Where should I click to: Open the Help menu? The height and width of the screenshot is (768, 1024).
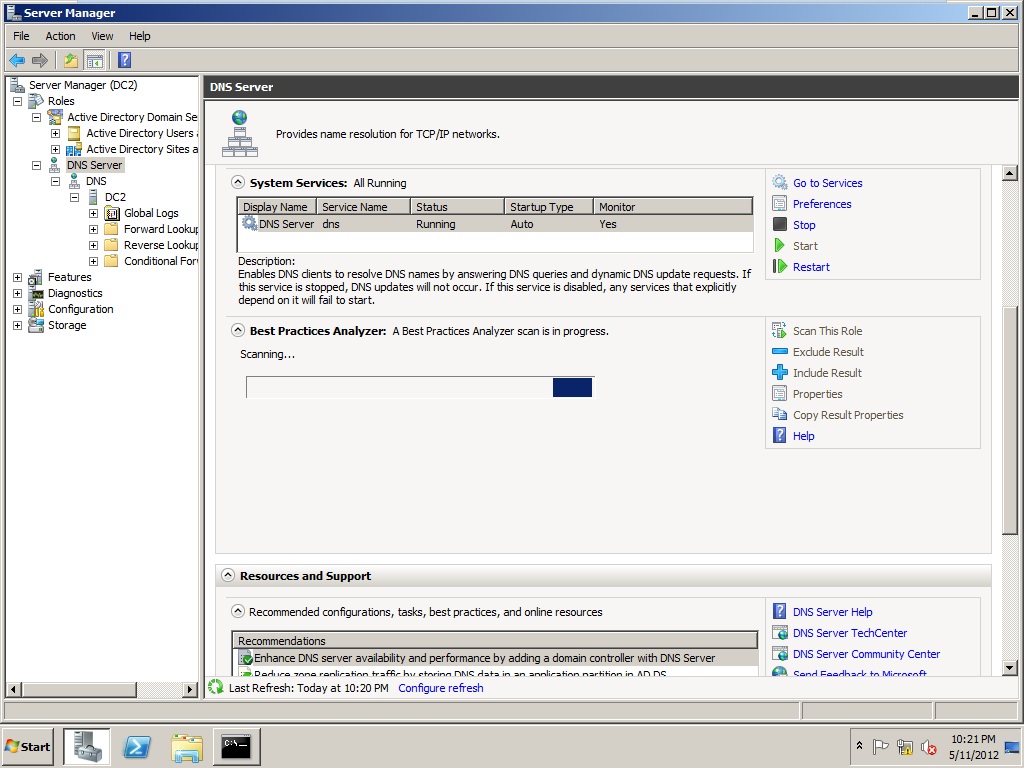139,36
